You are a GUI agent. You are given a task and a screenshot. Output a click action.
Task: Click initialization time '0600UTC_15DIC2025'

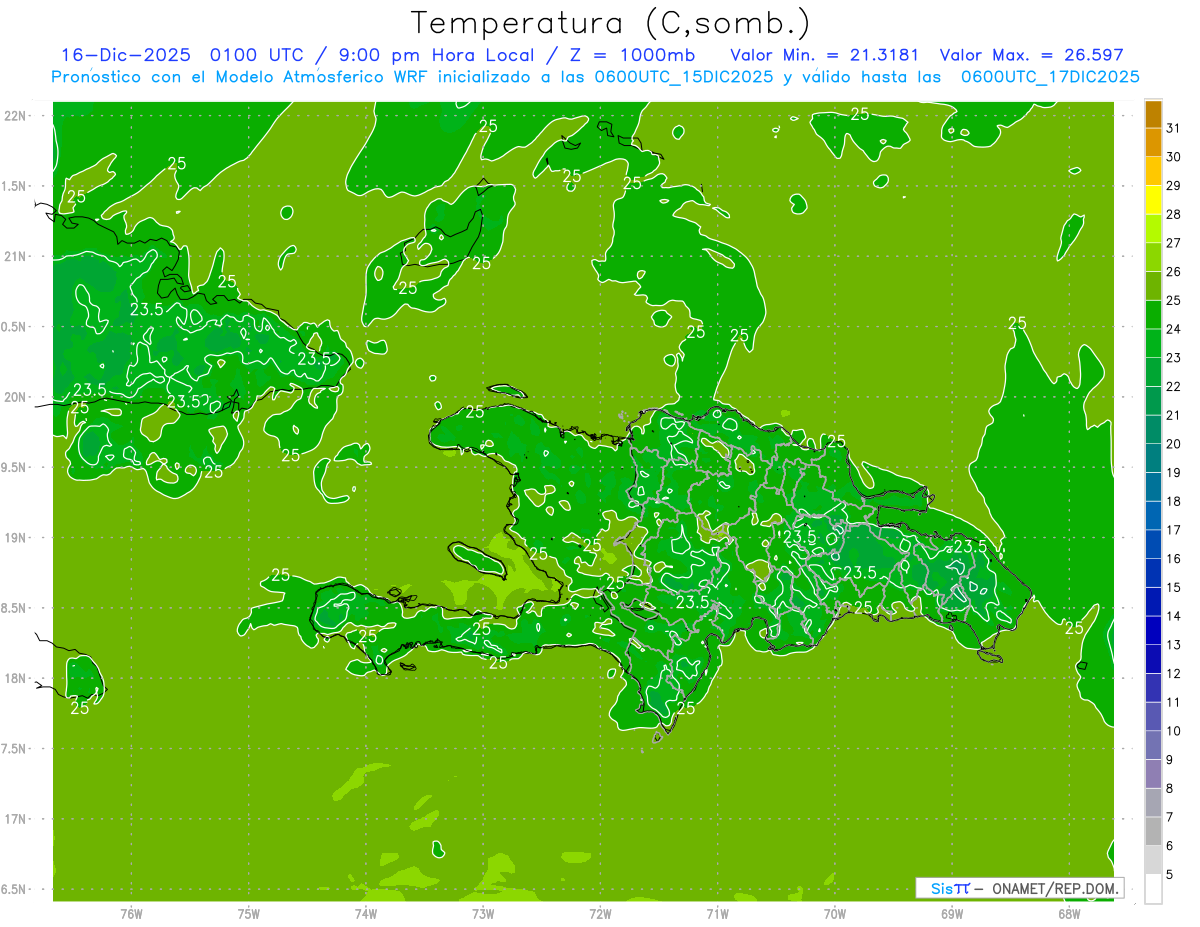(683, 77)
